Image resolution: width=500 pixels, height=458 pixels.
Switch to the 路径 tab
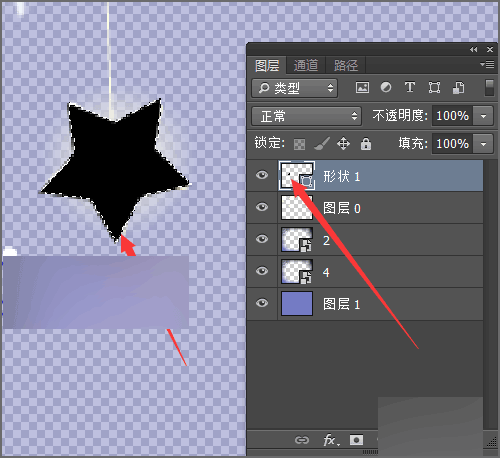346,65
